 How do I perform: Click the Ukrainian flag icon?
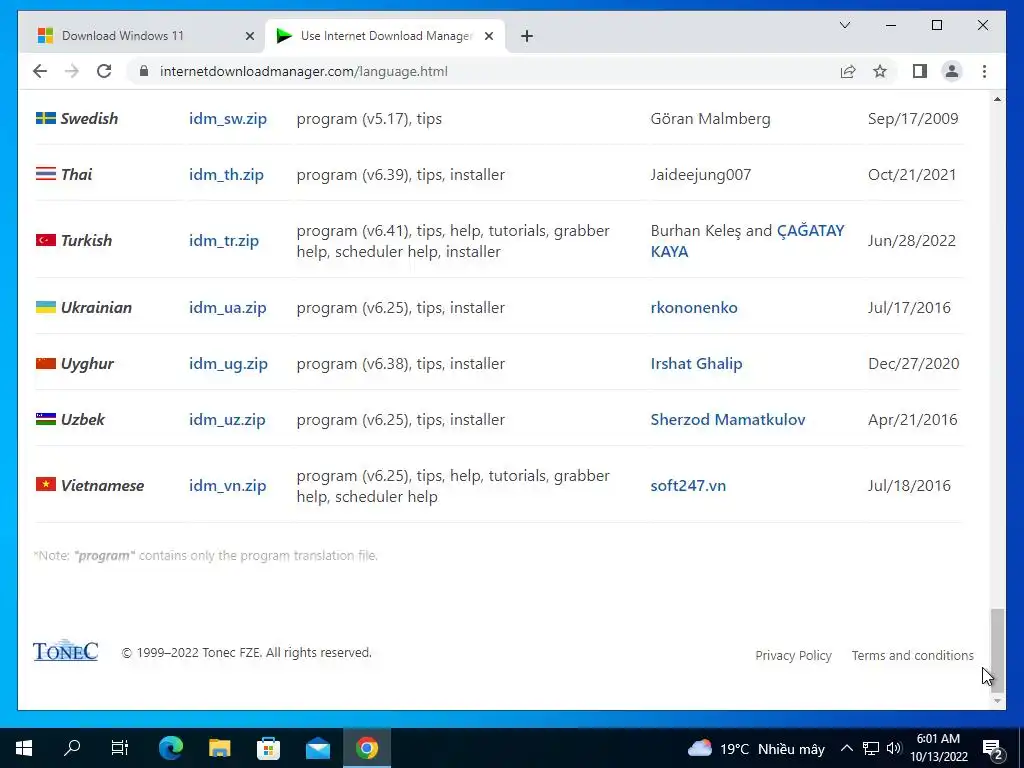(46, 307)
